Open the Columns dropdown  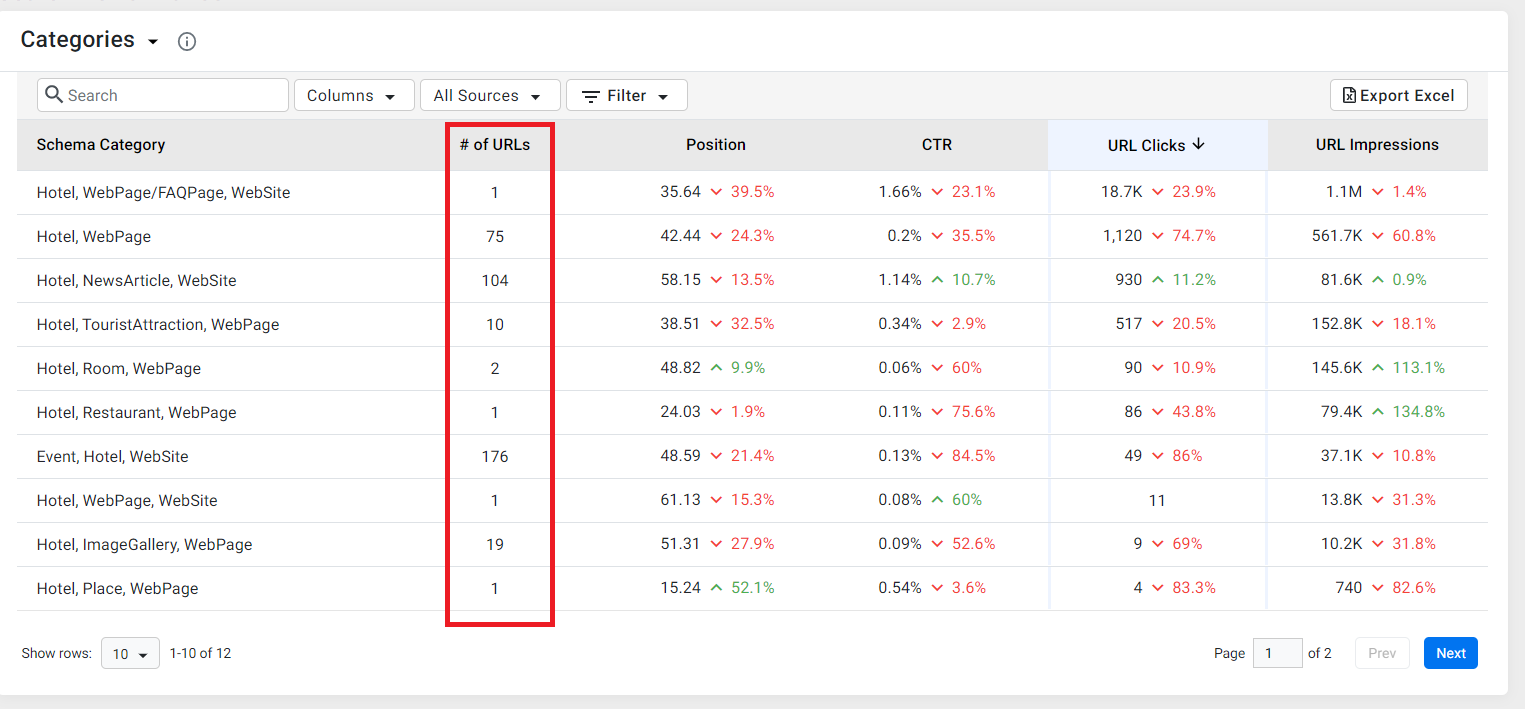point(354,95)
